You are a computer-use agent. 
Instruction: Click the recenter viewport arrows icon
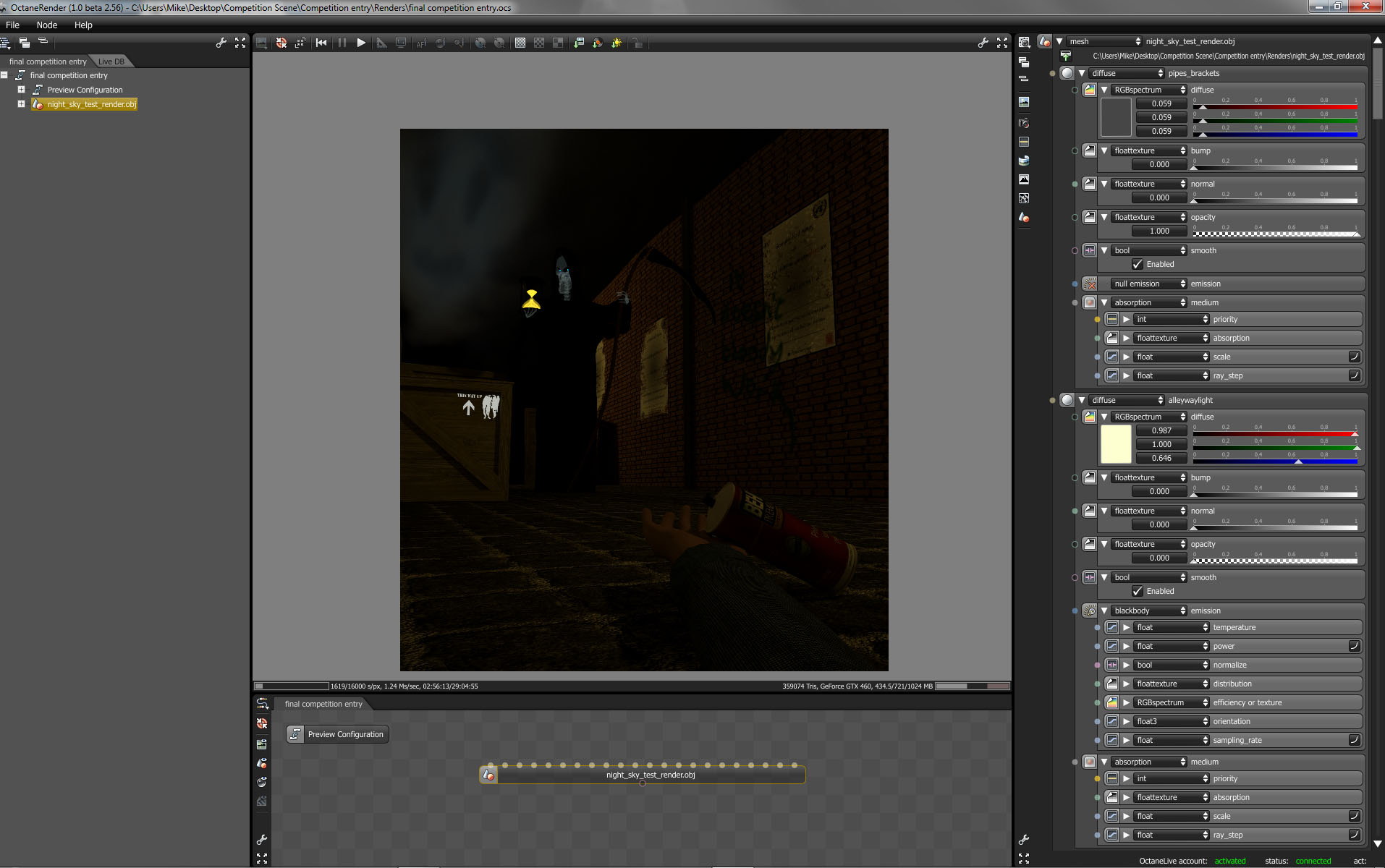tap(300, 43)
